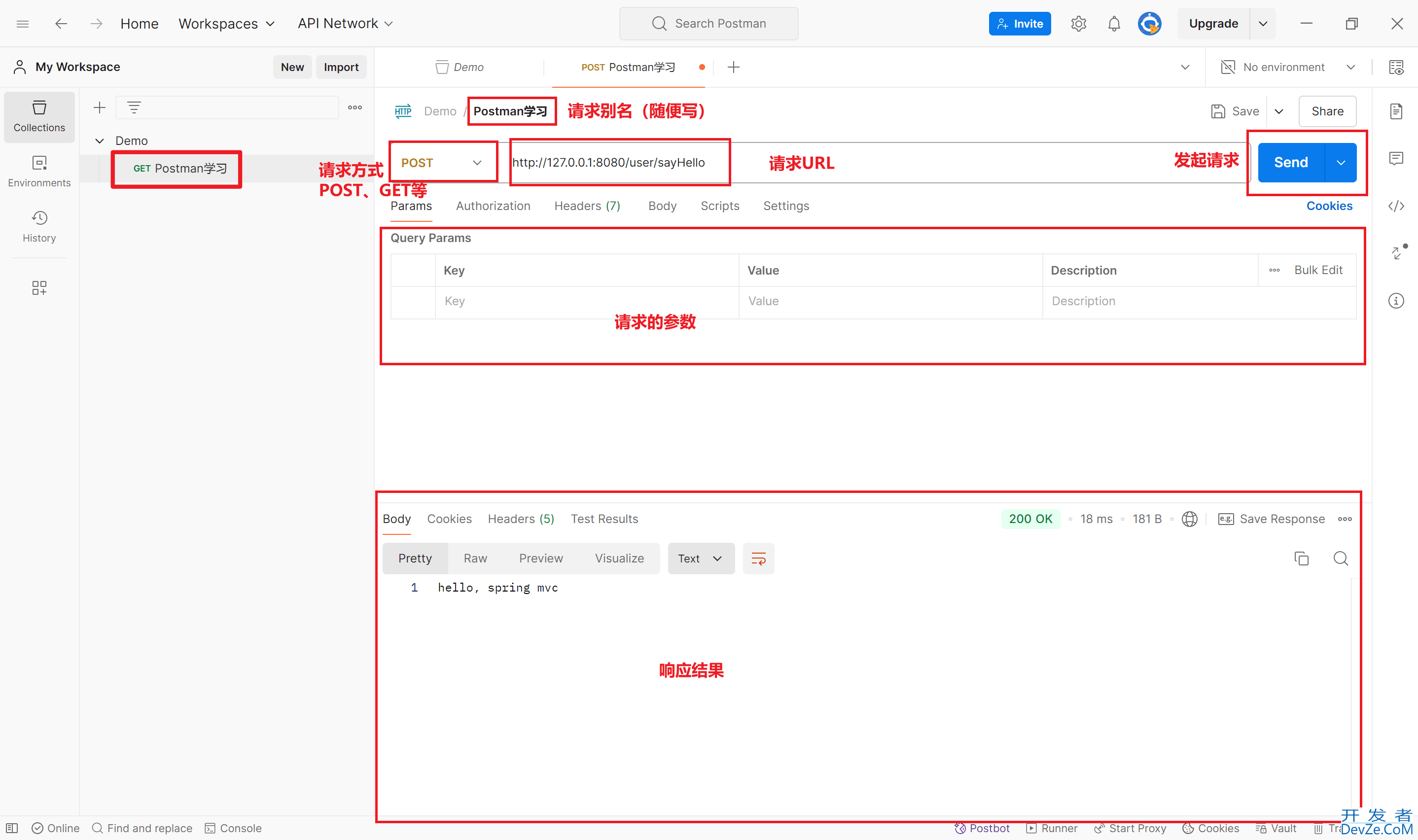Open the configure sidebar apps grid icon

click(x=39, y=288)
